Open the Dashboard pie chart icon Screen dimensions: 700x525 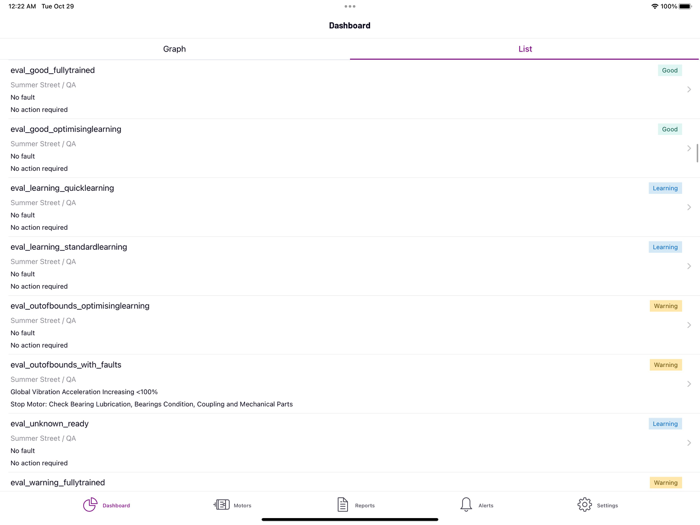[90, 505]
